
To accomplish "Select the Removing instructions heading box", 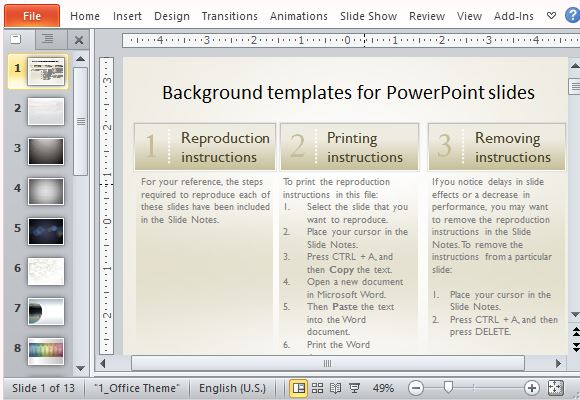I will (497, 147).
